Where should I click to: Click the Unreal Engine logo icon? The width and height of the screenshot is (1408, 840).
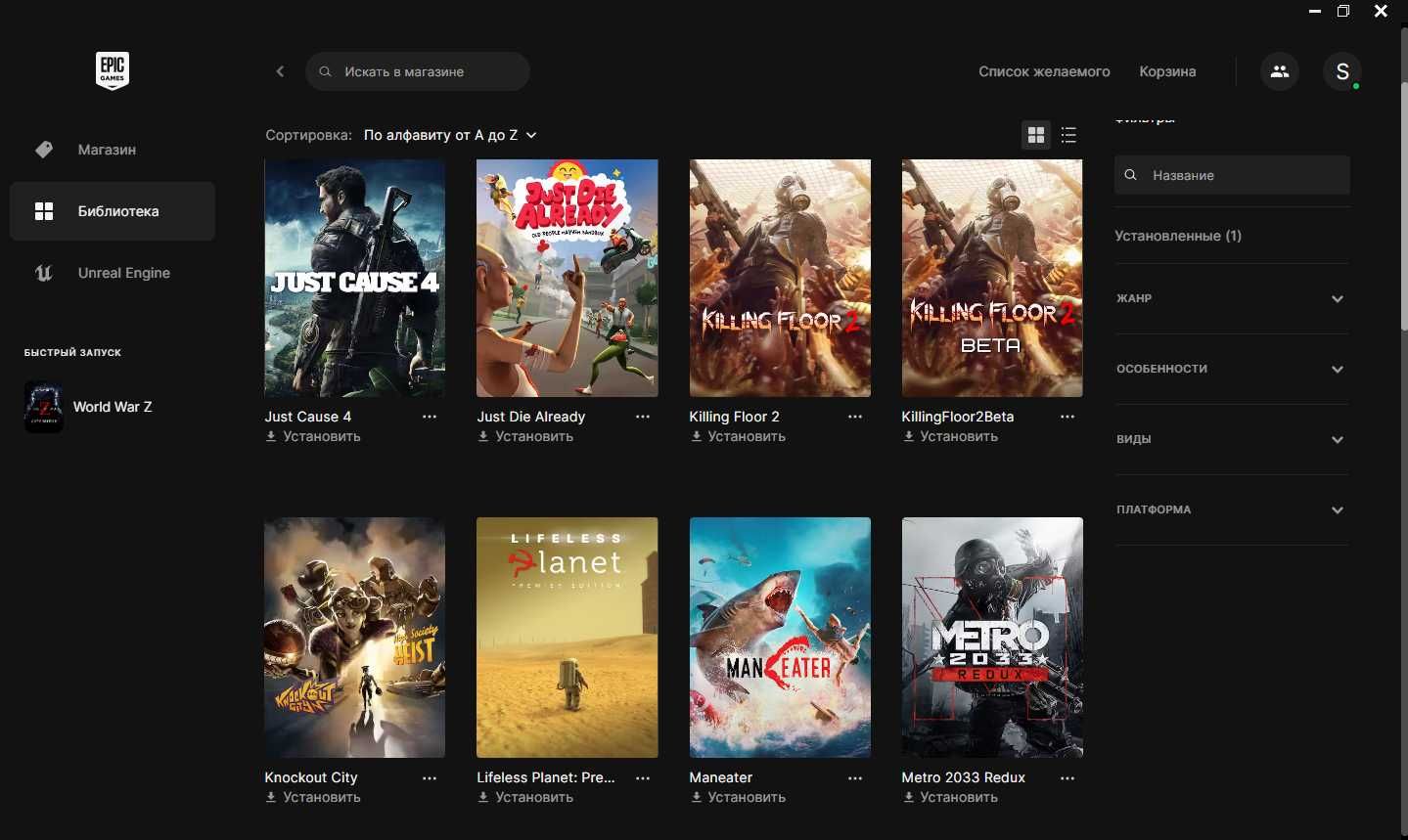[44, 273]
